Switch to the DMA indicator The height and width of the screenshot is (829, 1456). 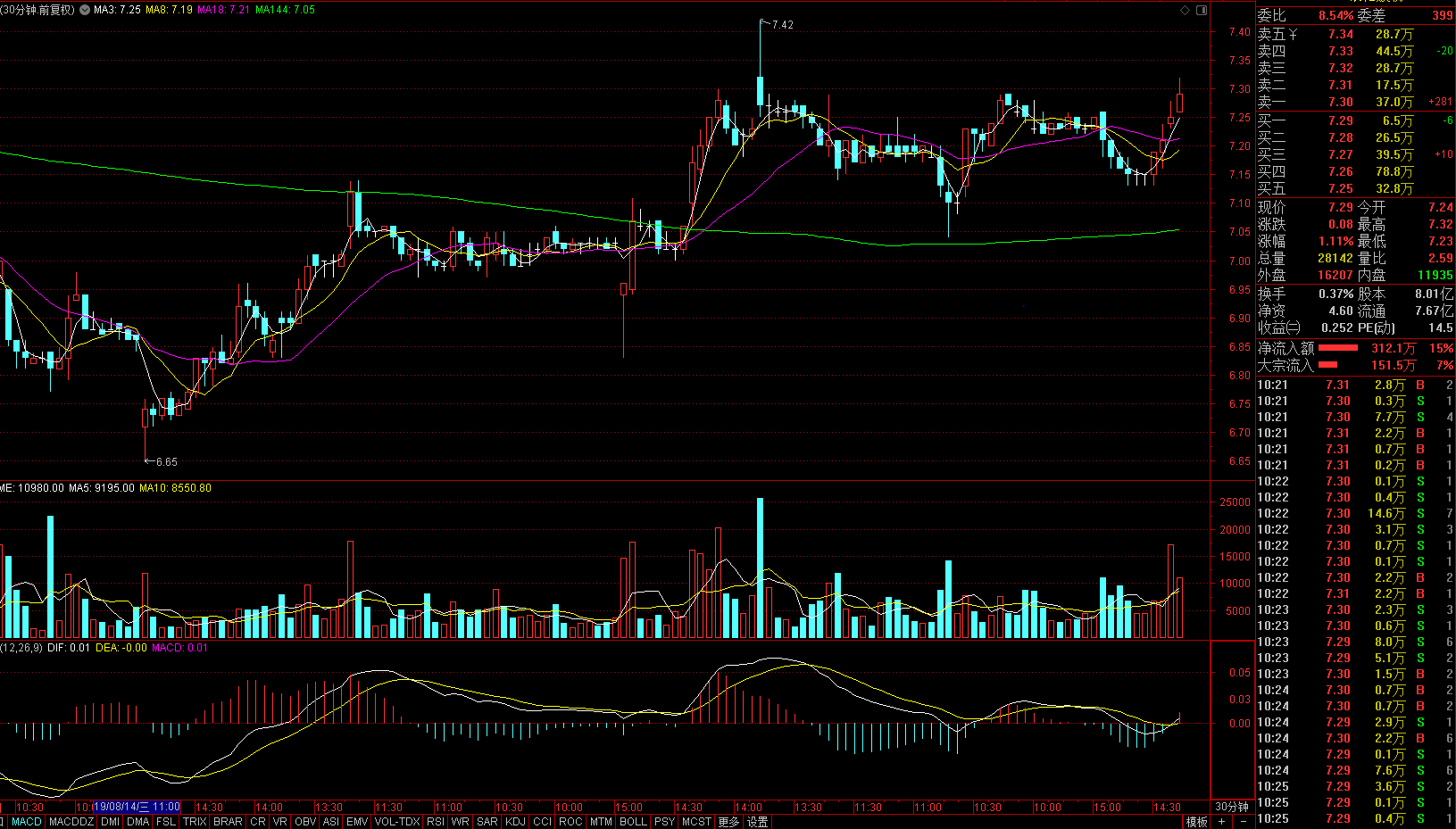coord(138,821)
